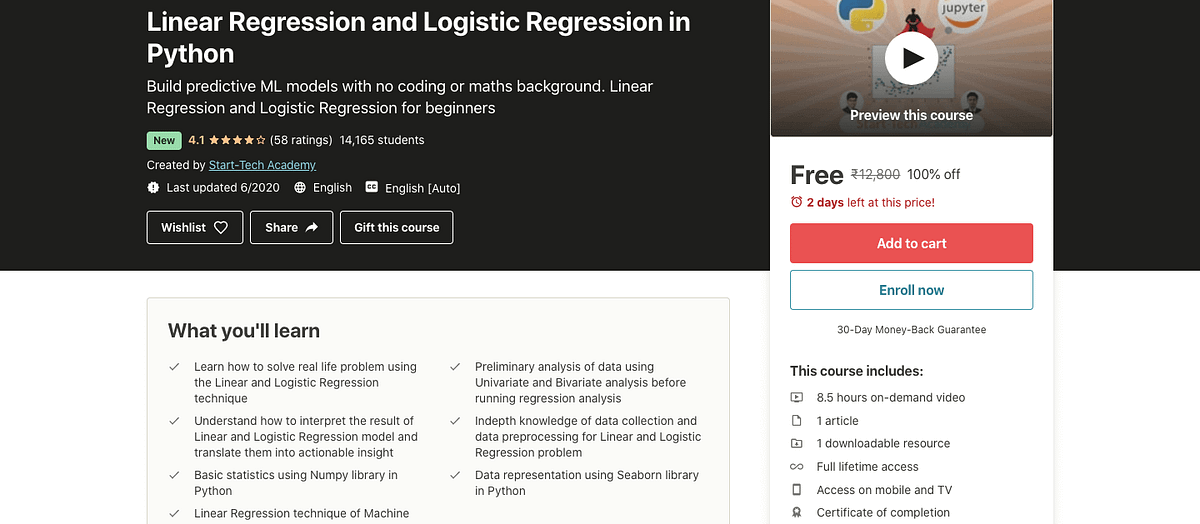Click the This course includes heading
The height and width of the screenshot is (524, 1200).
tap(857, 370)
